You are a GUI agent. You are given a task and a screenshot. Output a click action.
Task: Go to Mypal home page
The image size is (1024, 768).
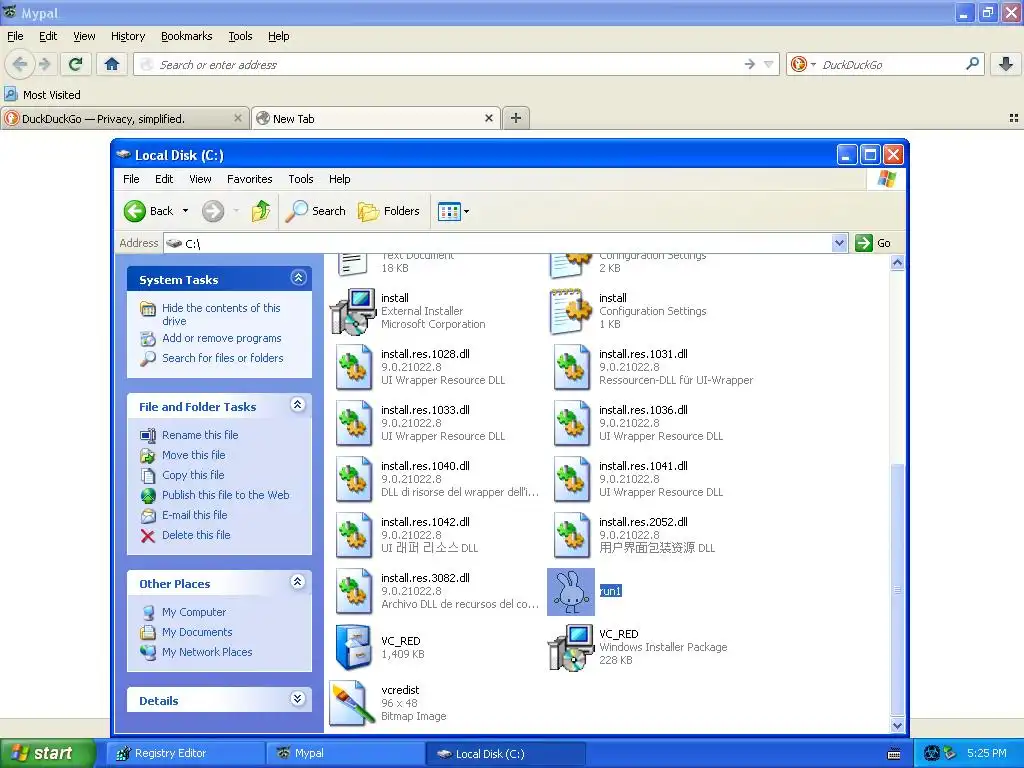coord(112,64)
